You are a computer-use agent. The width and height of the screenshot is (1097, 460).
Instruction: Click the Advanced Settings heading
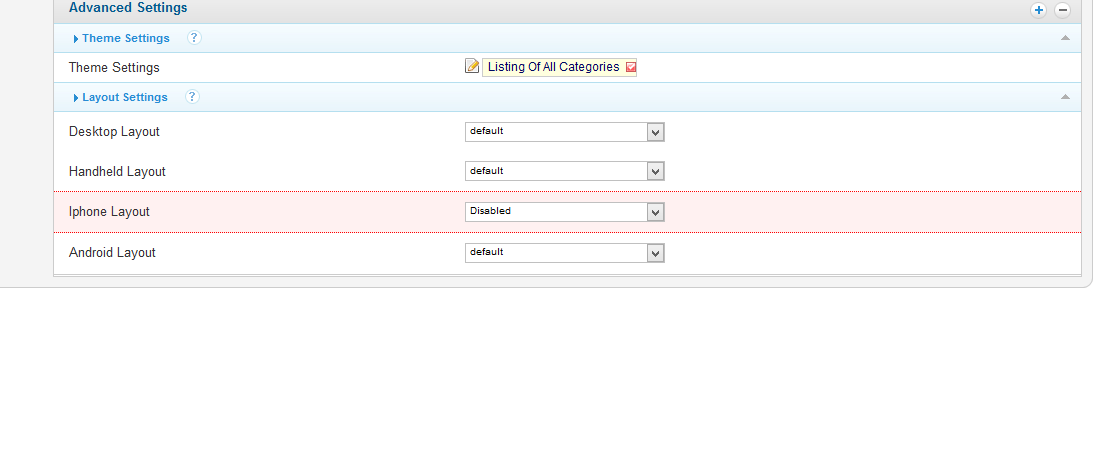(x=128, y=8)
